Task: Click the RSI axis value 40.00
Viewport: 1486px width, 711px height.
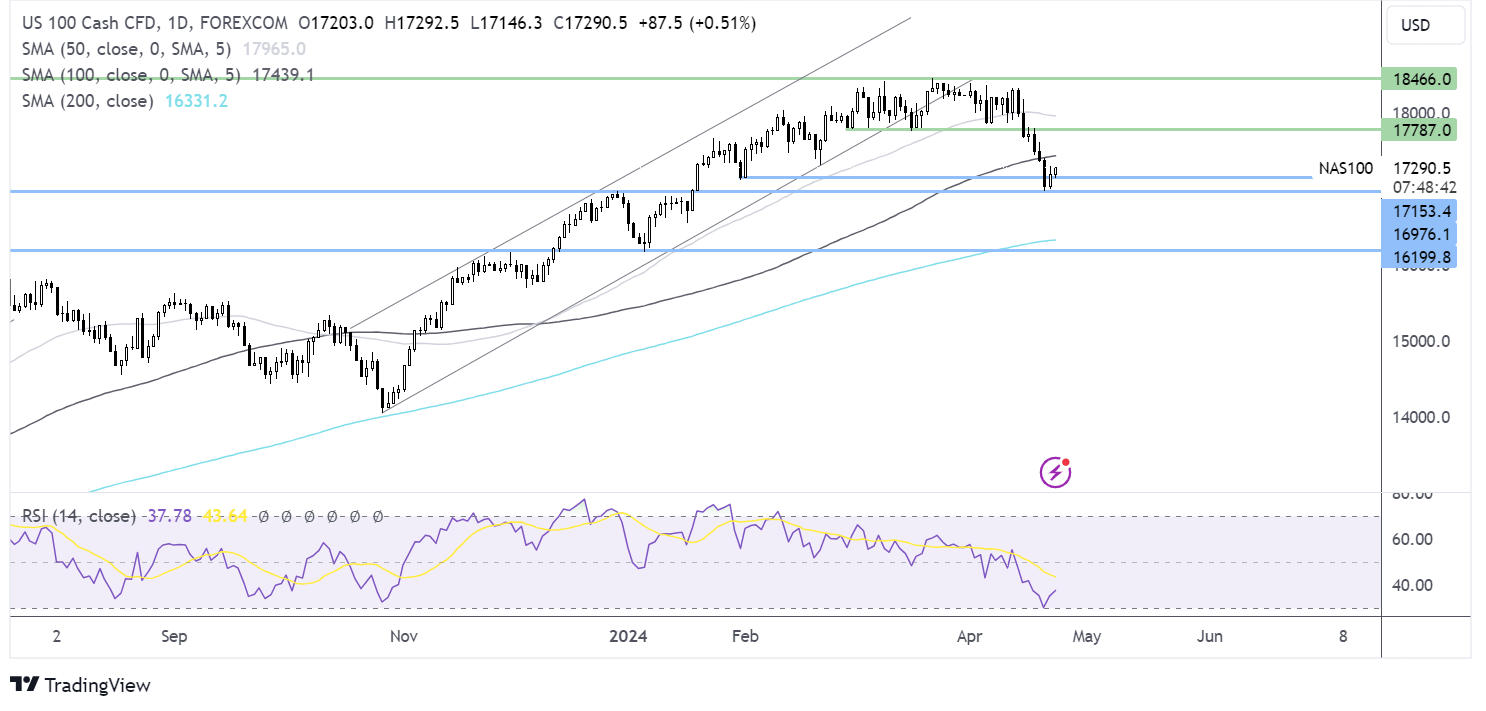Action: 1412,585
